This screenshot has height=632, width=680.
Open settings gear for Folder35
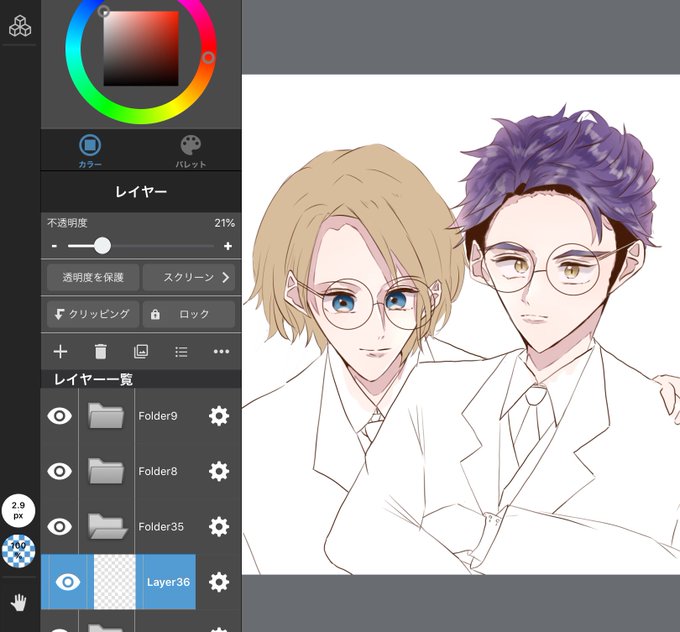[219, 527]
